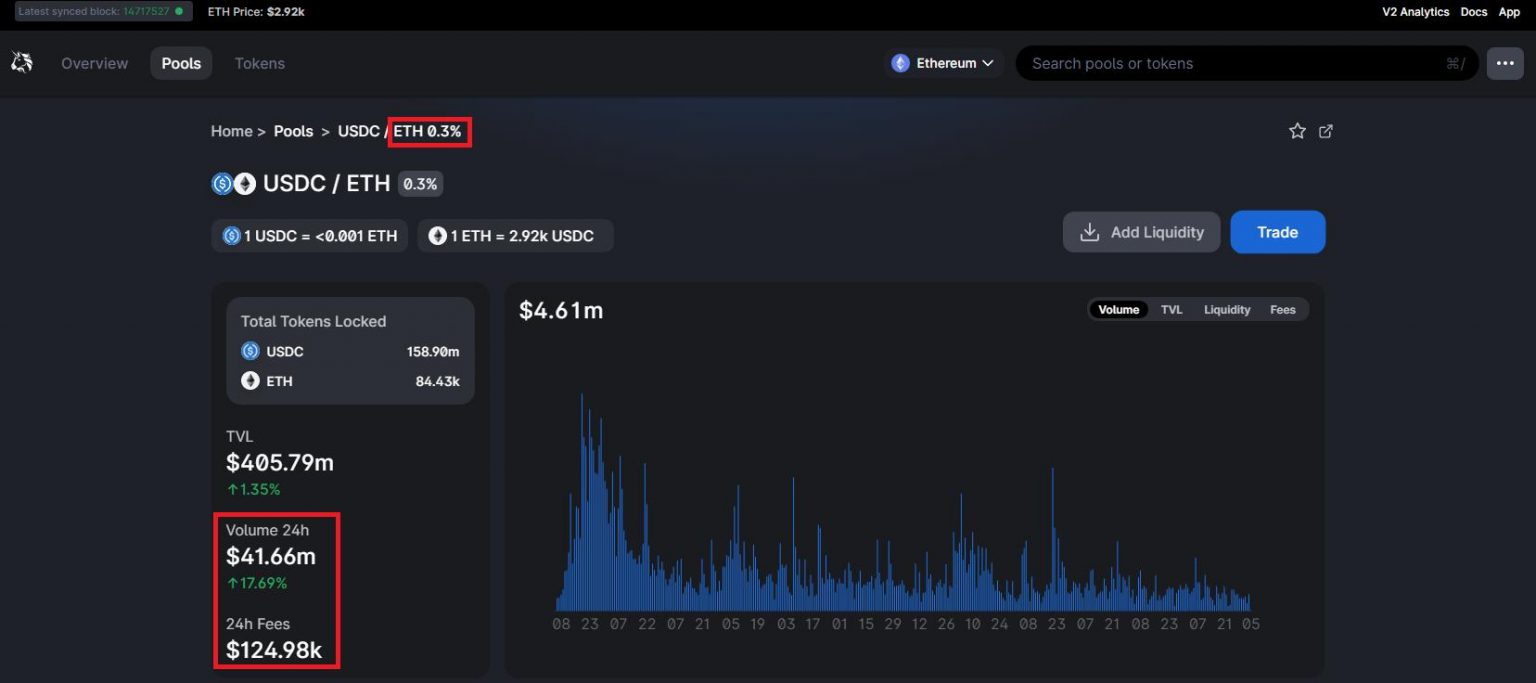
Task: Switch the chart to TVL view
Action: 1171,309
